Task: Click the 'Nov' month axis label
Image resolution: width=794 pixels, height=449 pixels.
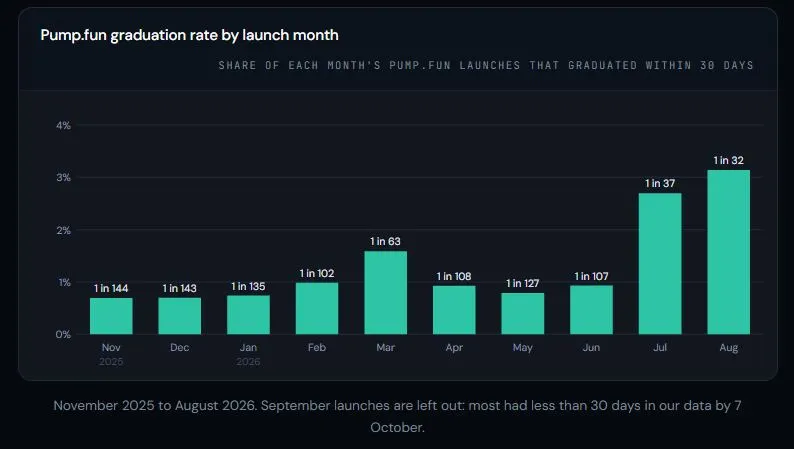Action: pos(111,347)
